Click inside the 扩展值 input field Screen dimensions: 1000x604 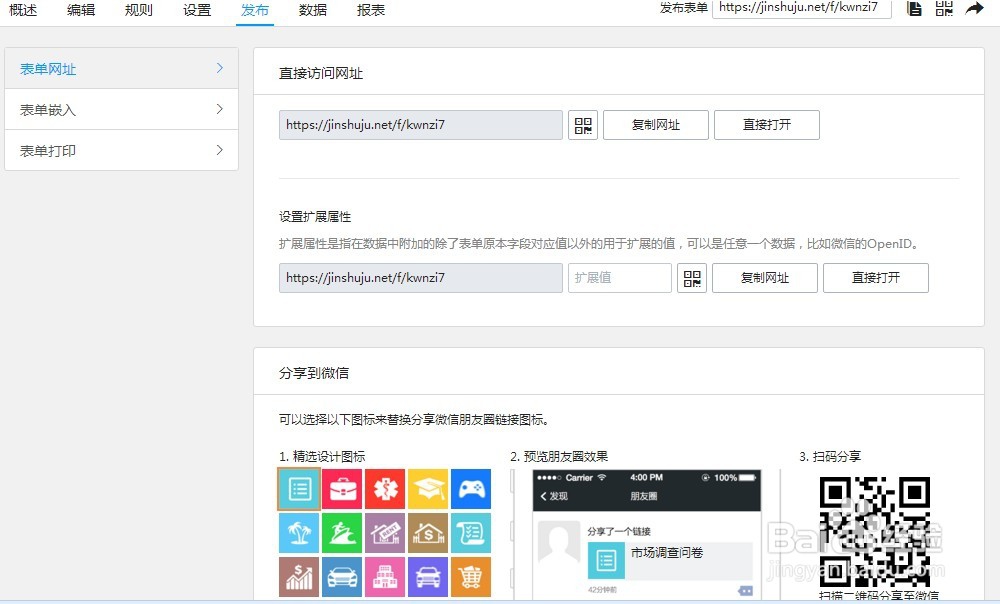[x=619, y=277]
